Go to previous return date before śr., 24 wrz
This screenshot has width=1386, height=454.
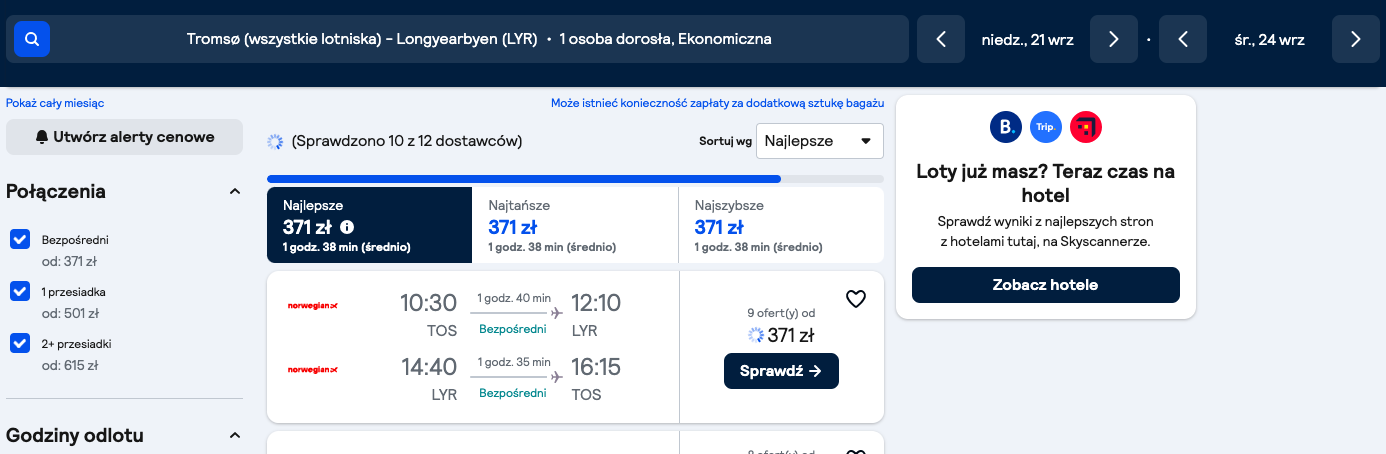(1183, 39)
